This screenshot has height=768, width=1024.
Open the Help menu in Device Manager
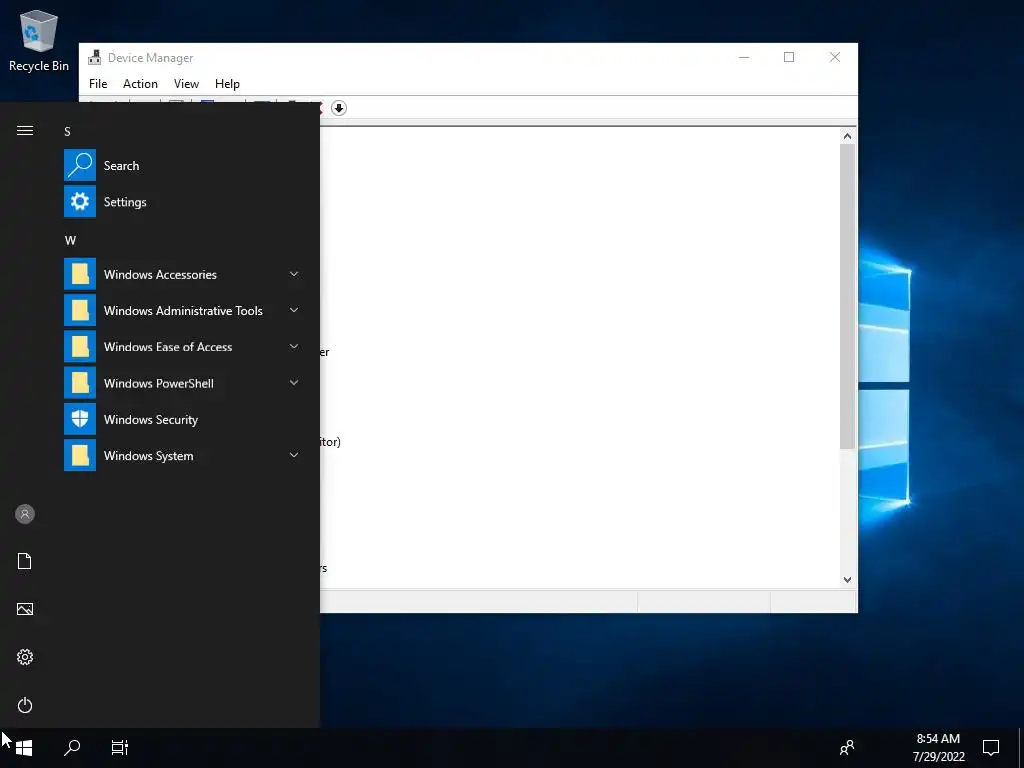click(227, 84)
